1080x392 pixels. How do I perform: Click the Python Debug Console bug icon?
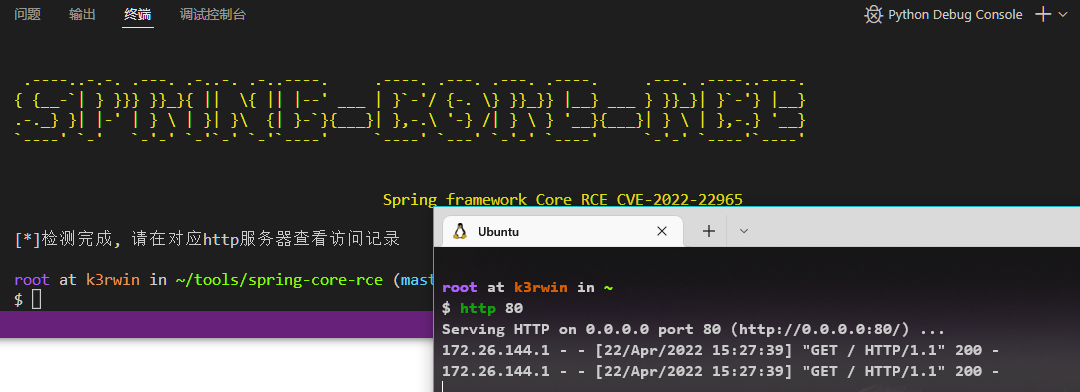(874, 14)
